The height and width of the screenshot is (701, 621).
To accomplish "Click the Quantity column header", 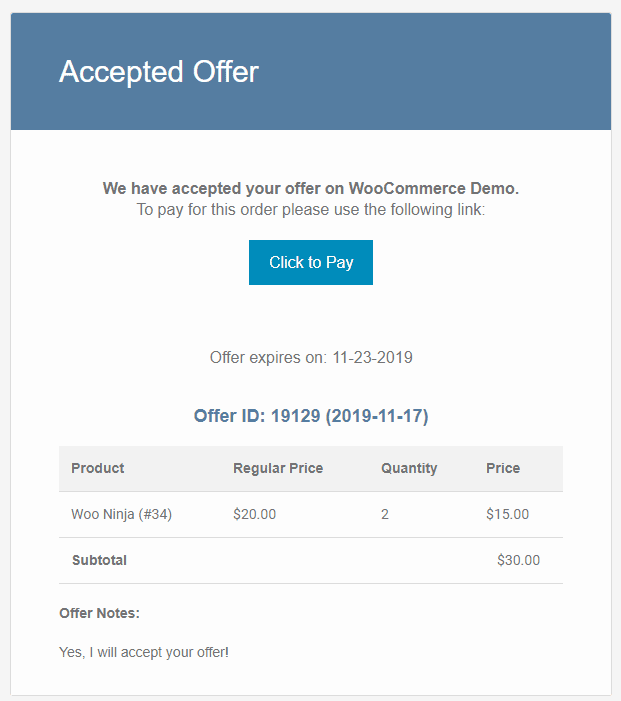I will (409, 469).
